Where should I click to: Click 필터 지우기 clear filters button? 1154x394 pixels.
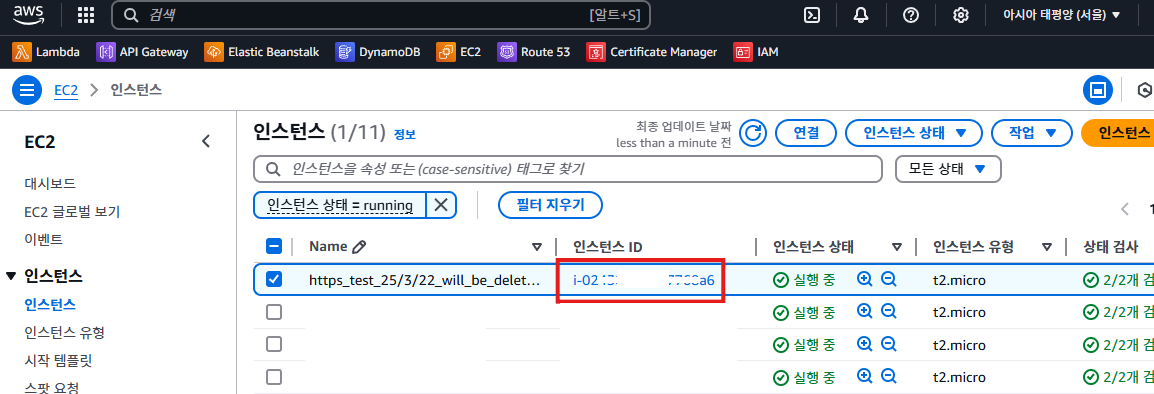[x=551, y=205]
